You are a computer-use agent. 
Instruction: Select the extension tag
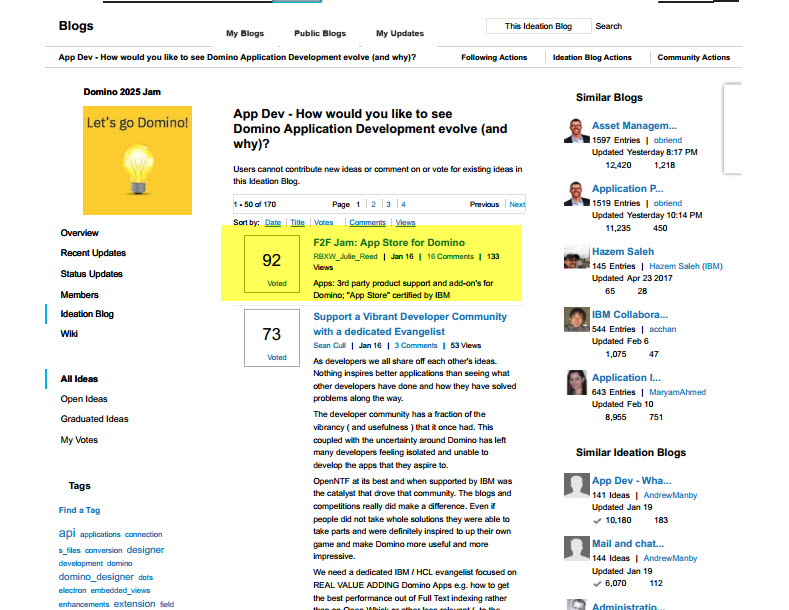[x=134, y=603]
